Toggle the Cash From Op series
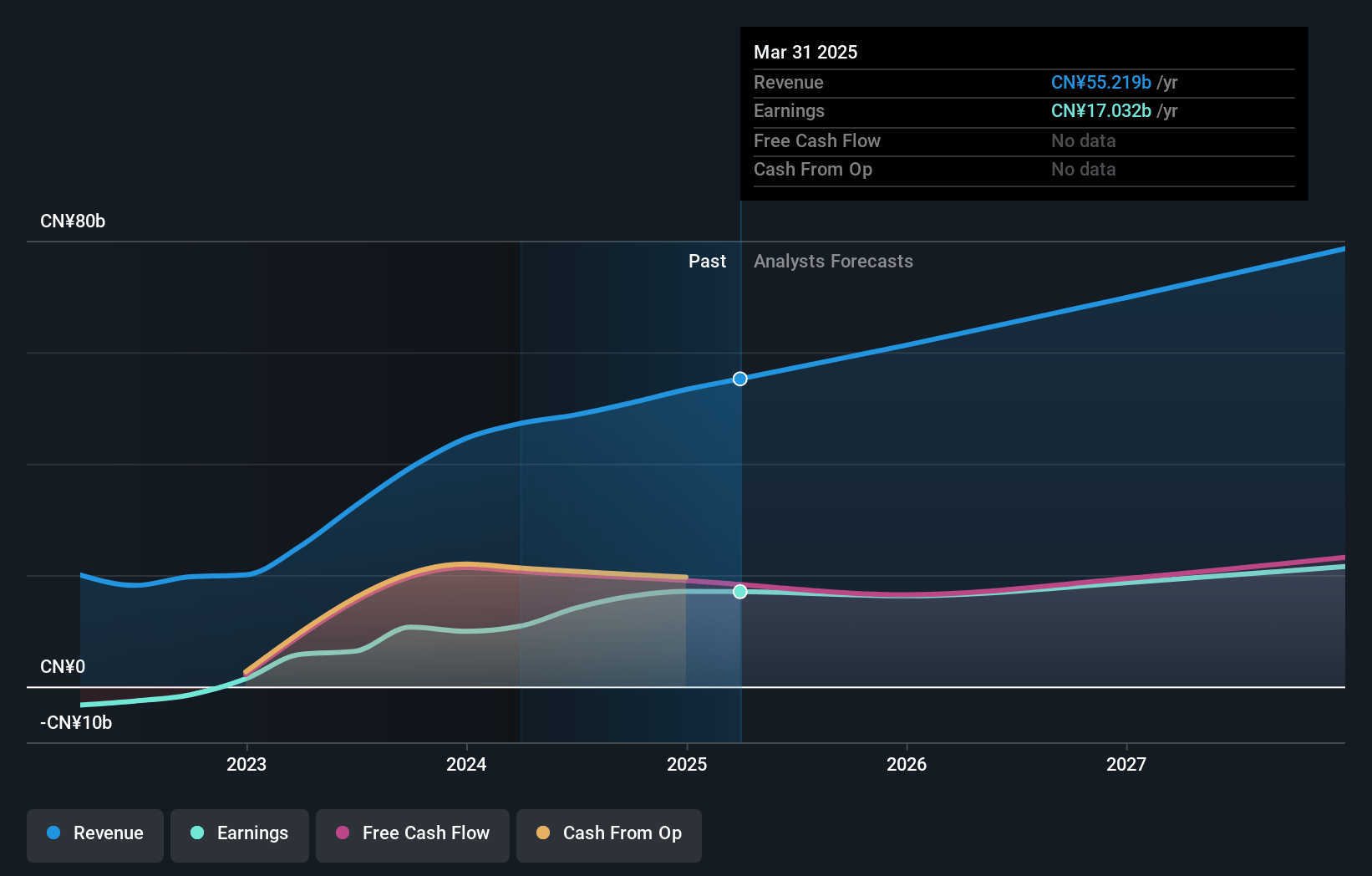 pyautogui.click(x=609, y=834)
